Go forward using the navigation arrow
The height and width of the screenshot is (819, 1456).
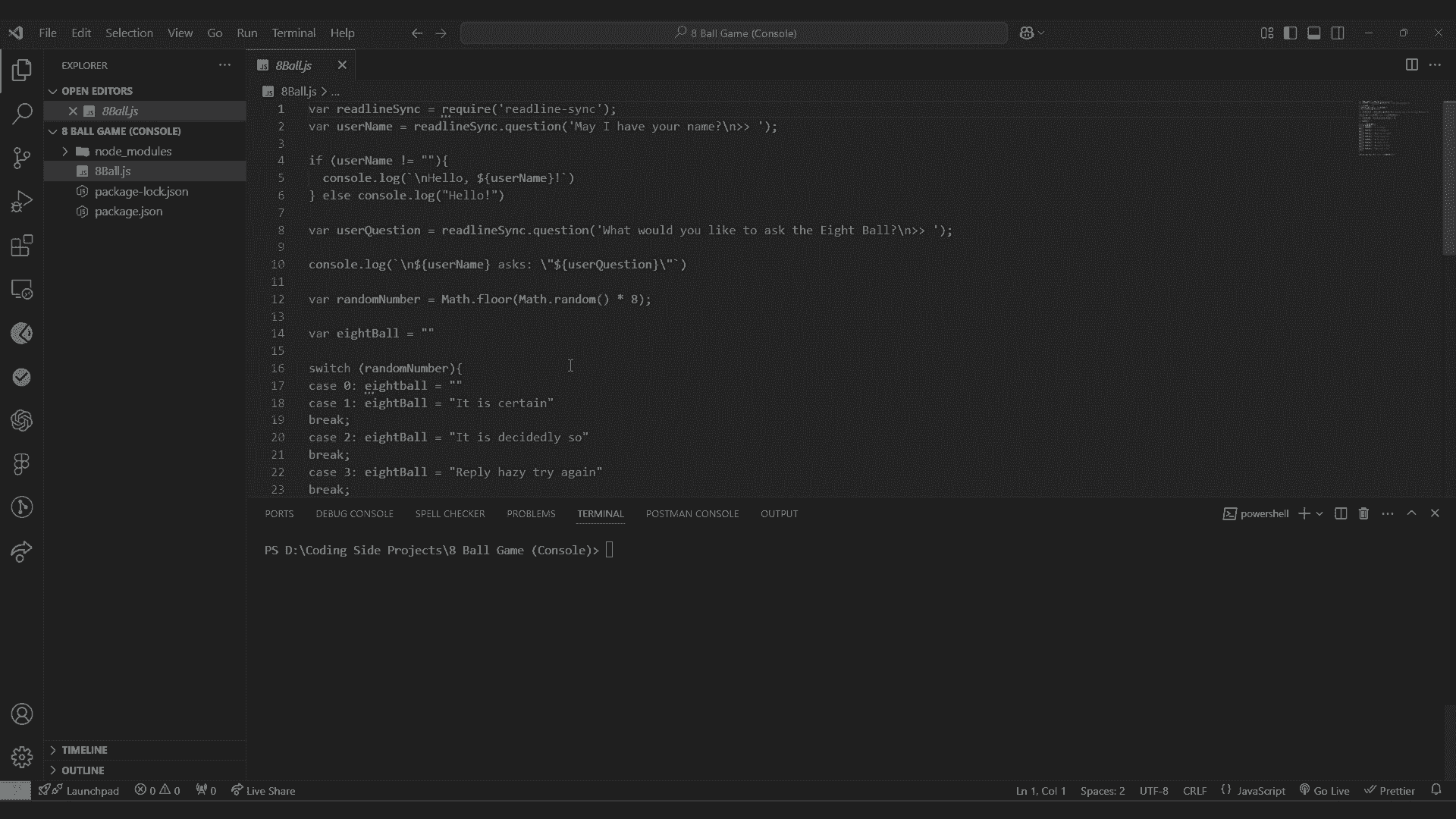441,33
